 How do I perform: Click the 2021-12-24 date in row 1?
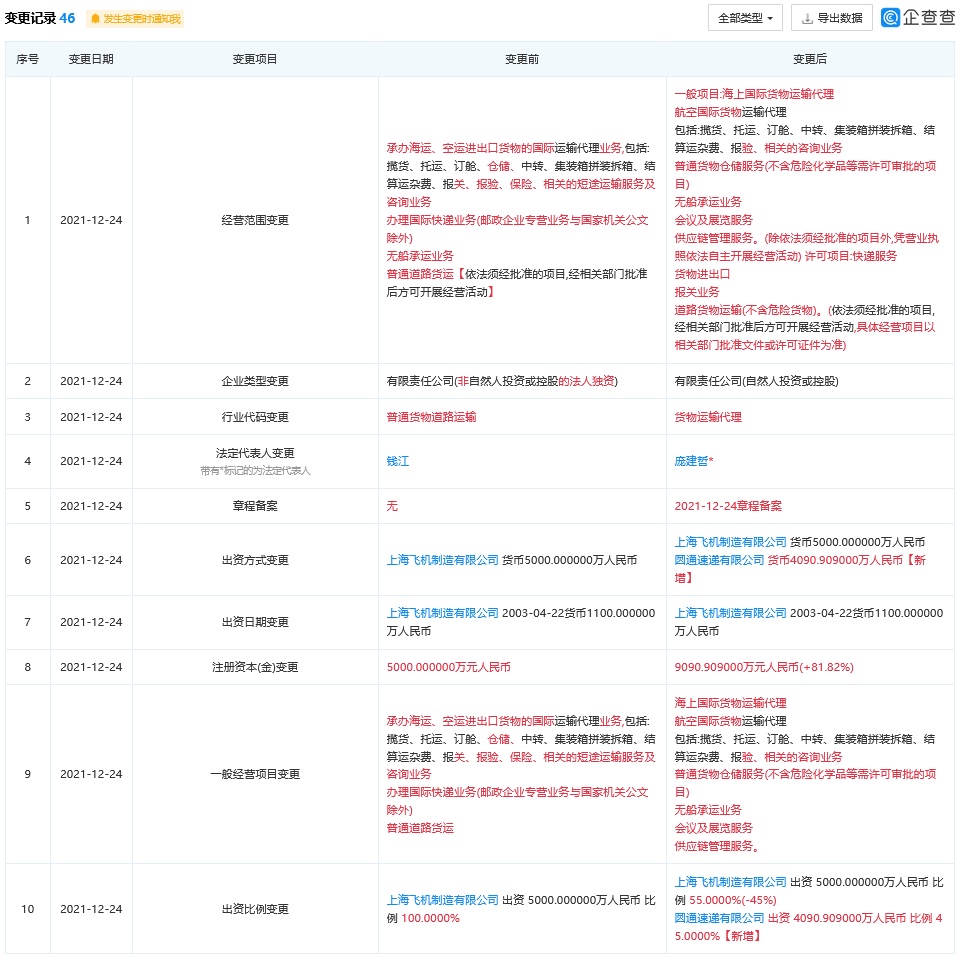[91, 220]
